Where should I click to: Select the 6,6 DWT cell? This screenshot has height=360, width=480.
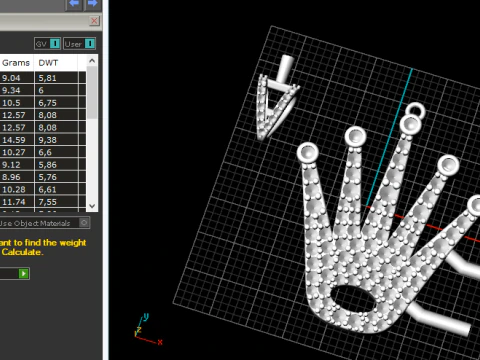tap(56, 152)
